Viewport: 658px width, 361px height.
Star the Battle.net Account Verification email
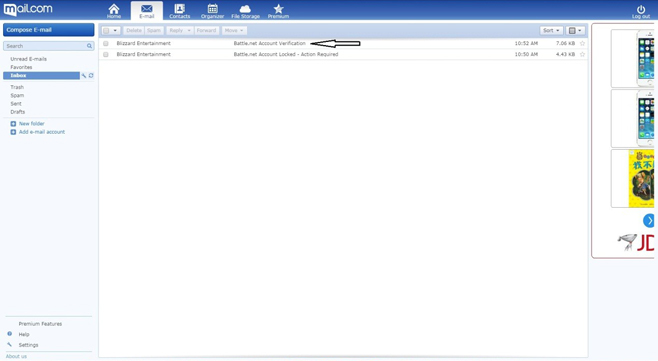coord(582,43)
